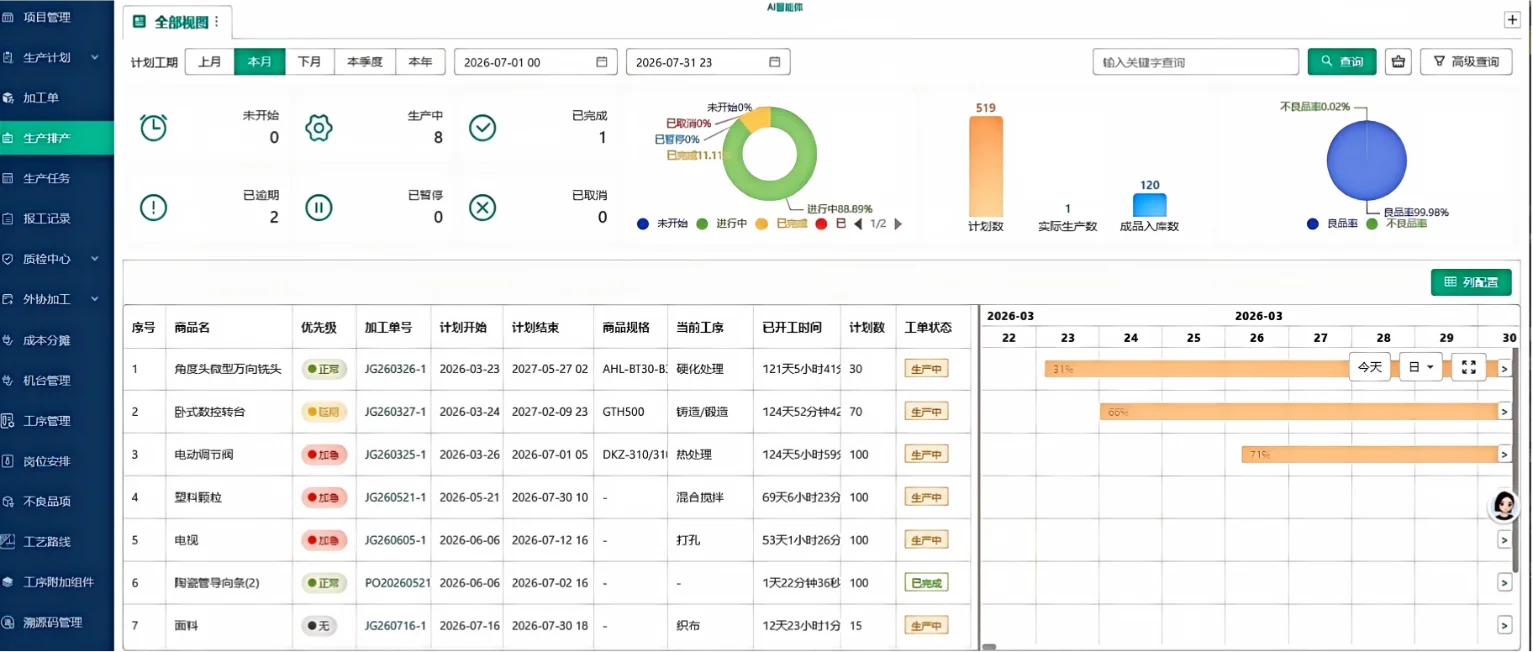Image resolution: width=1533 pixels, height=652 pixels.
Task: Click the 工艺路线 sidebar icon
Action: [8, 542]
